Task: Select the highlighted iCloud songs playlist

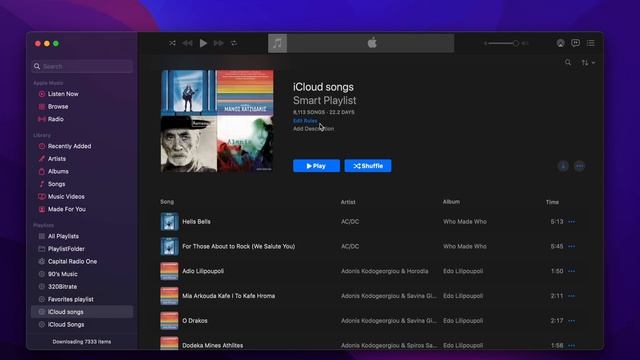Action: pyautogui.click(x=82, y=312)
